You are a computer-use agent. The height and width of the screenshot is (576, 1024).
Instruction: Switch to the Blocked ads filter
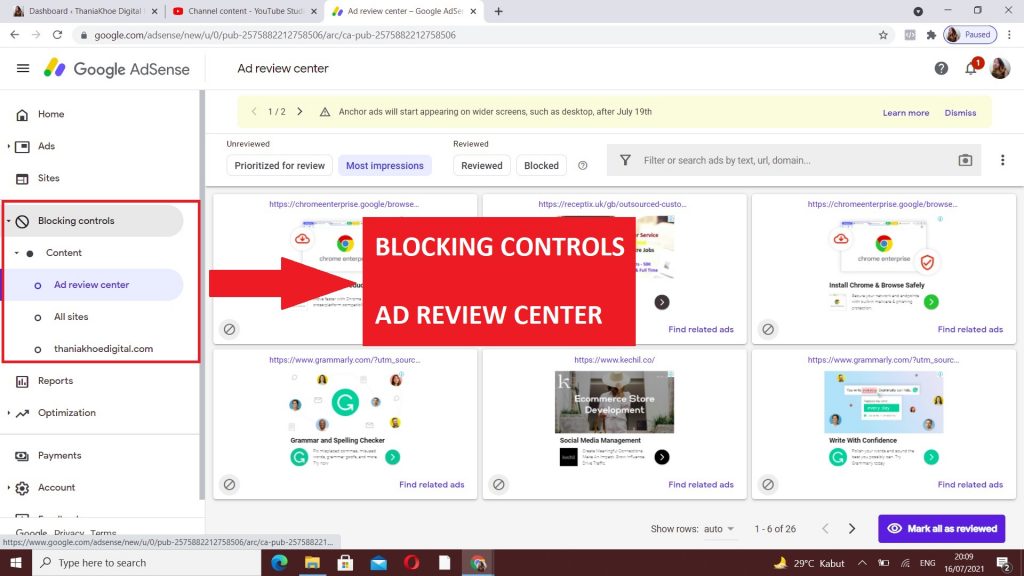pyautogui.click(x=541, y=166)
